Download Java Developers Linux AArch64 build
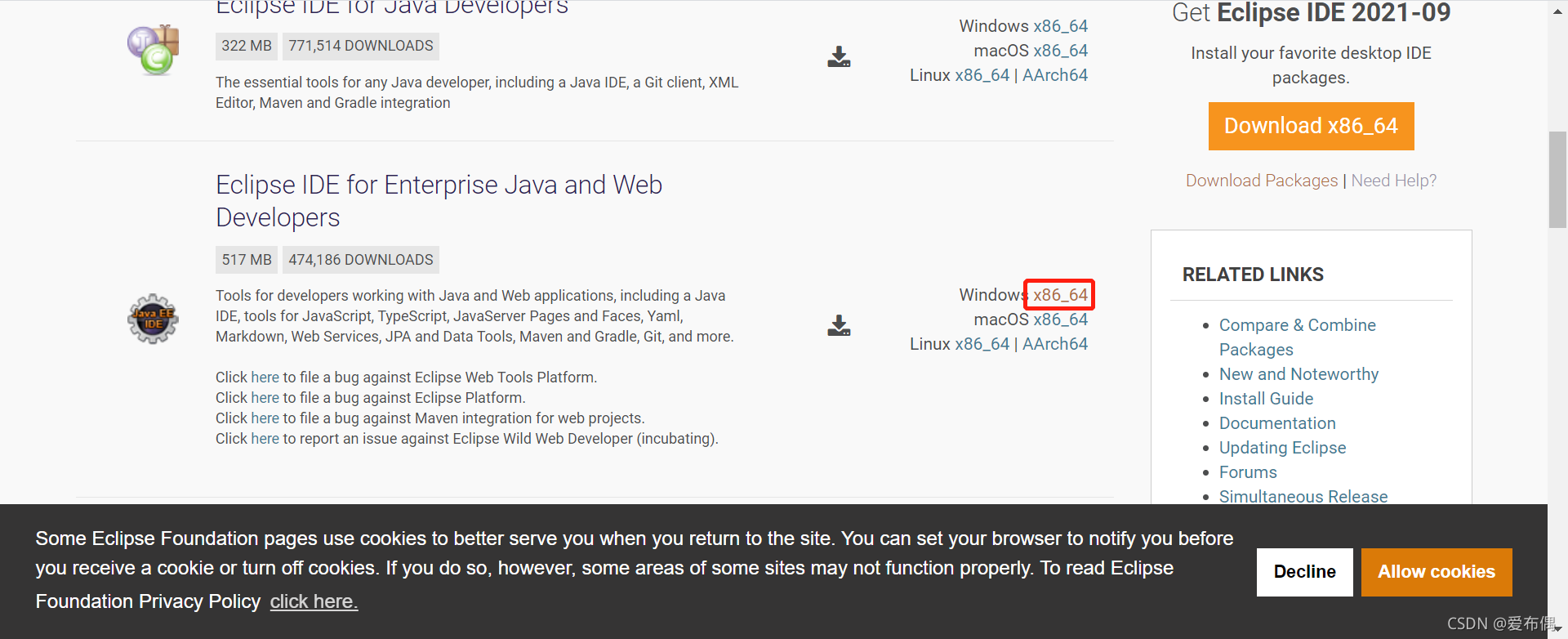The image size is (1568, 639). pyautogui.click(x=1055, y=75)
